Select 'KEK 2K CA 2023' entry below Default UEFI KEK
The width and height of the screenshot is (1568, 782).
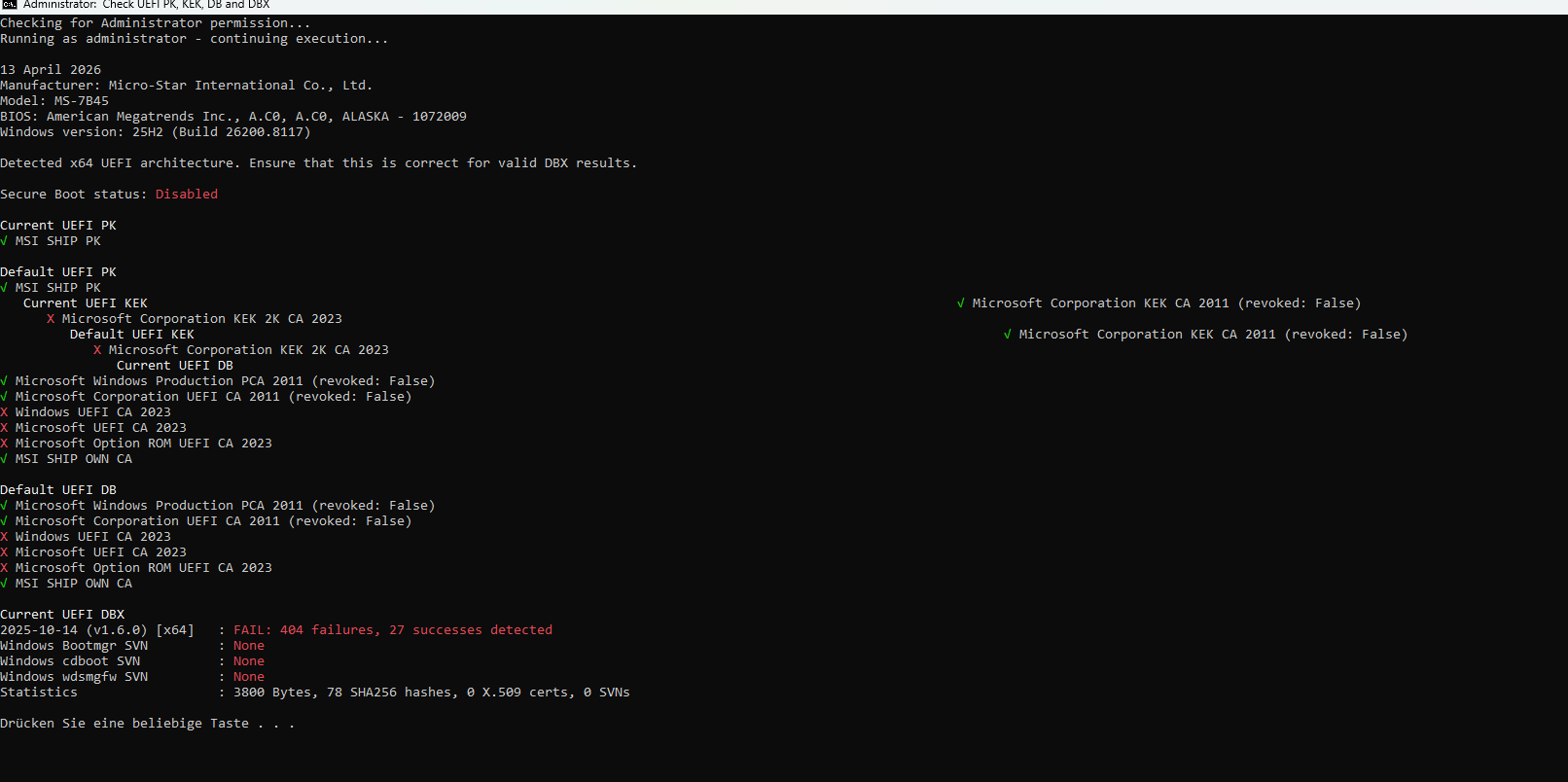[249, 350]
